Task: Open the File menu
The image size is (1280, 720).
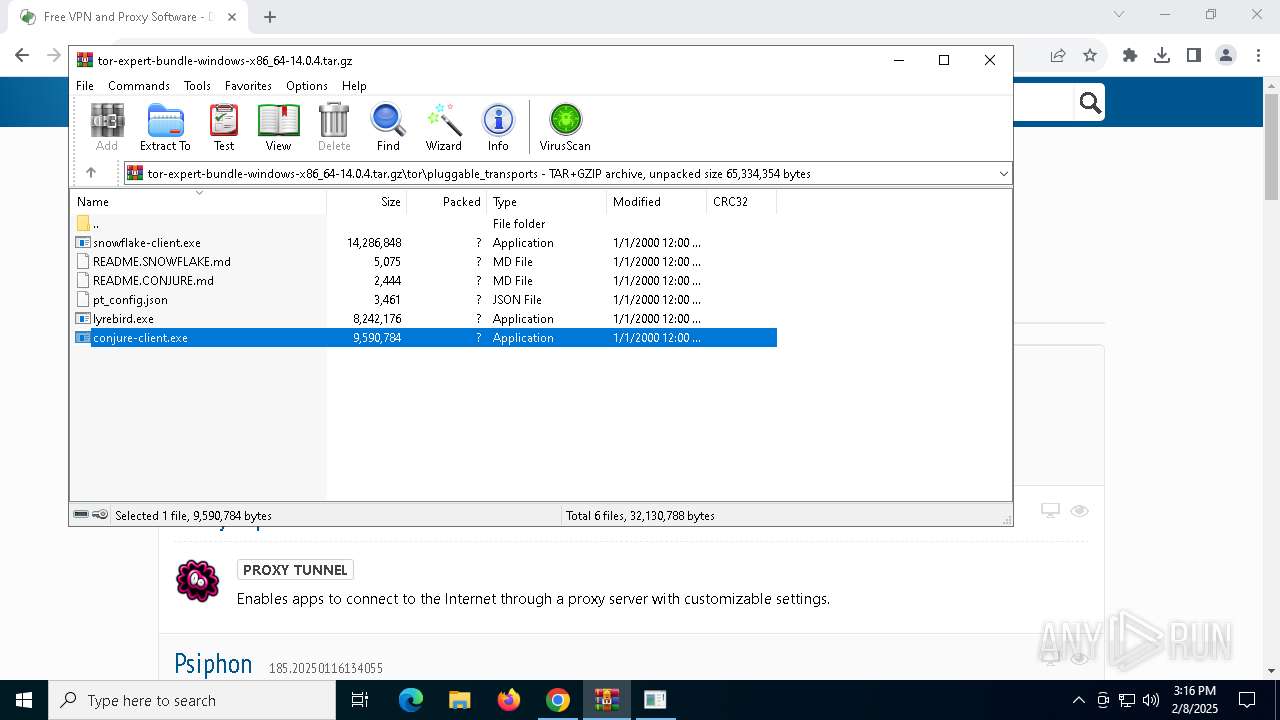Action: click(85, 86)
